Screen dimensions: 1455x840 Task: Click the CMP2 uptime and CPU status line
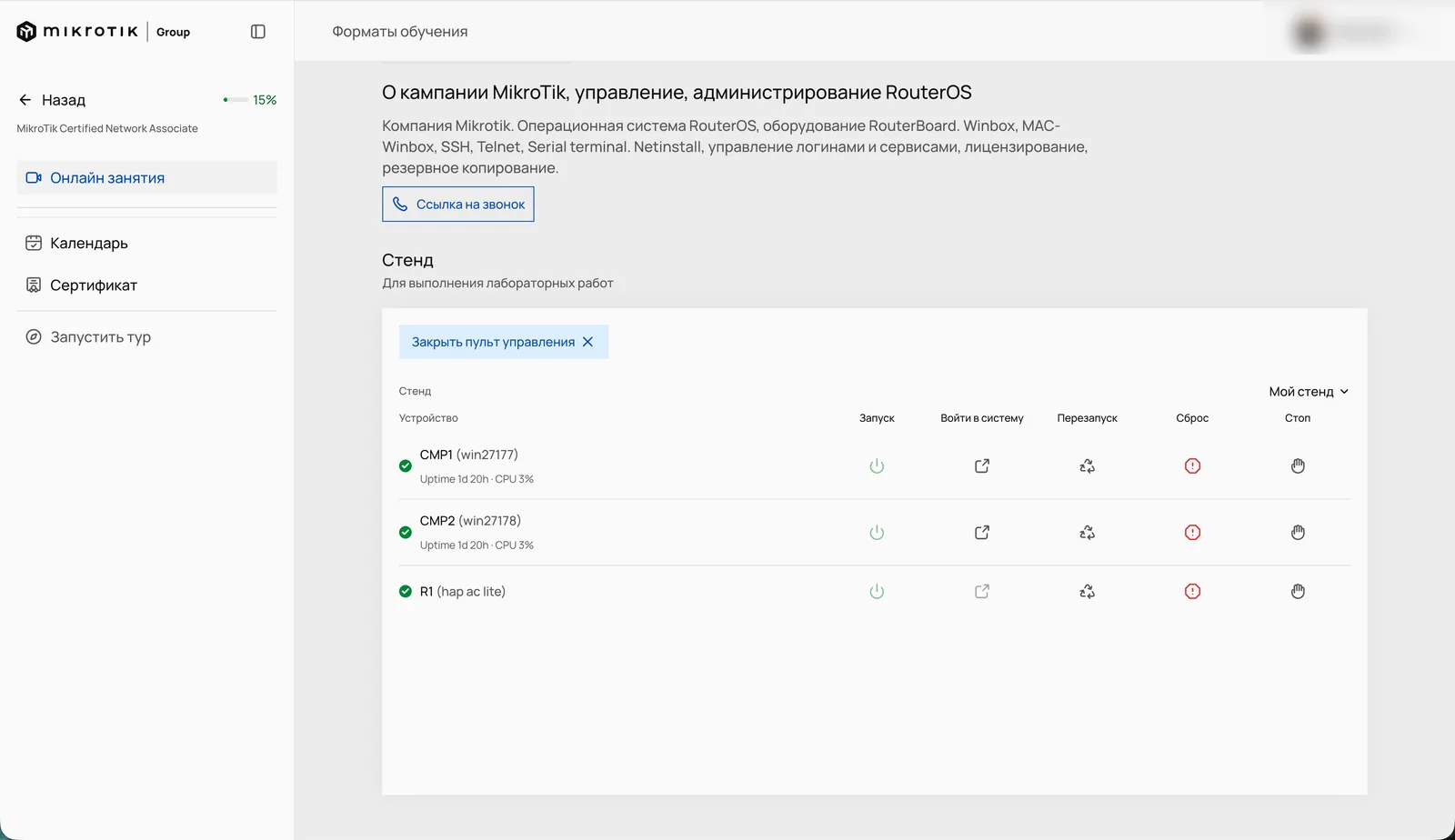(477, 545)
